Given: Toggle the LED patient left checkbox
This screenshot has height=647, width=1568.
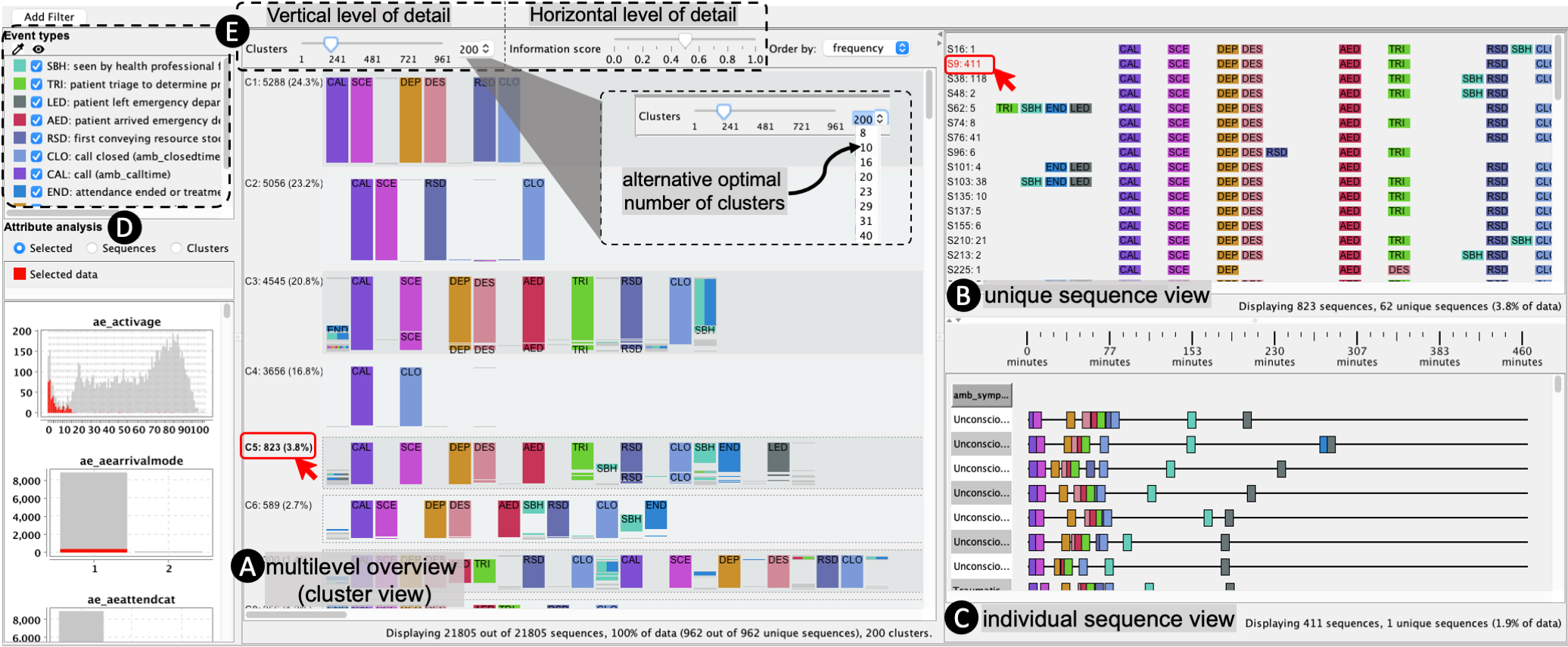Looking at the screenshot, I should click(36, 102).
